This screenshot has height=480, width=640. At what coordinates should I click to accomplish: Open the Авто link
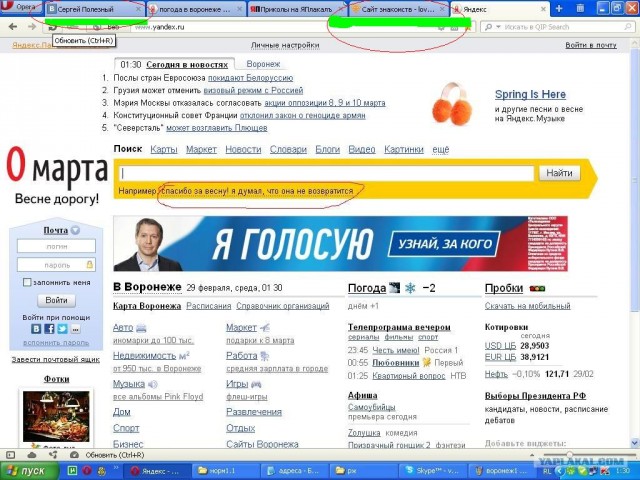pos(123,327)
